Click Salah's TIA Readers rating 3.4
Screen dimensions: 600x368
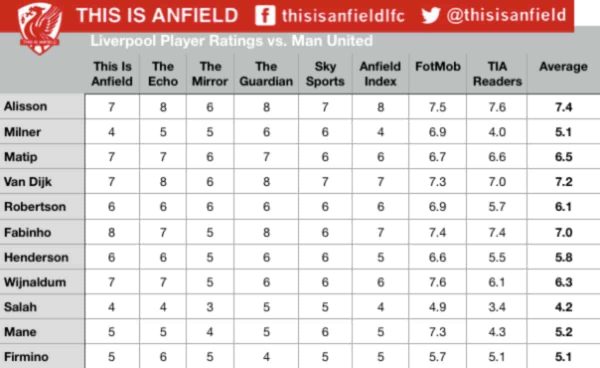point(497,307)
